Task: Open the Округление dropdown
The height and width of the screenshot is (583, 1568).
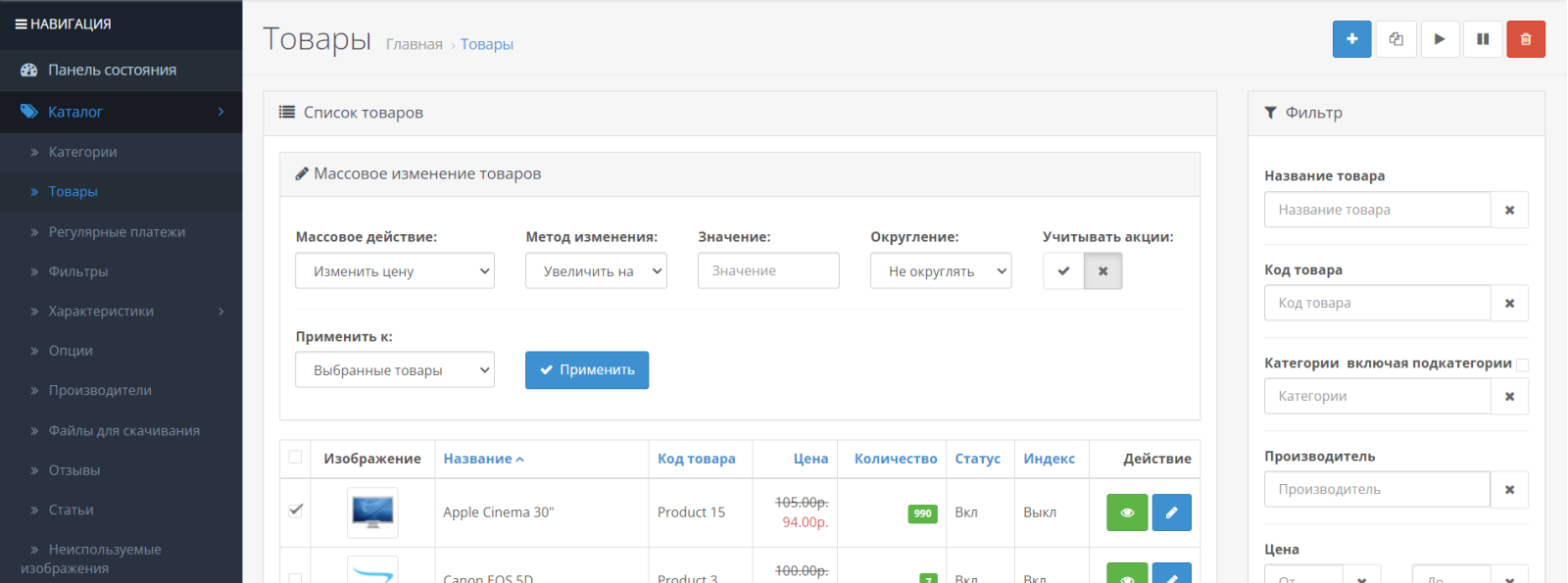Action: click(941, 271)
